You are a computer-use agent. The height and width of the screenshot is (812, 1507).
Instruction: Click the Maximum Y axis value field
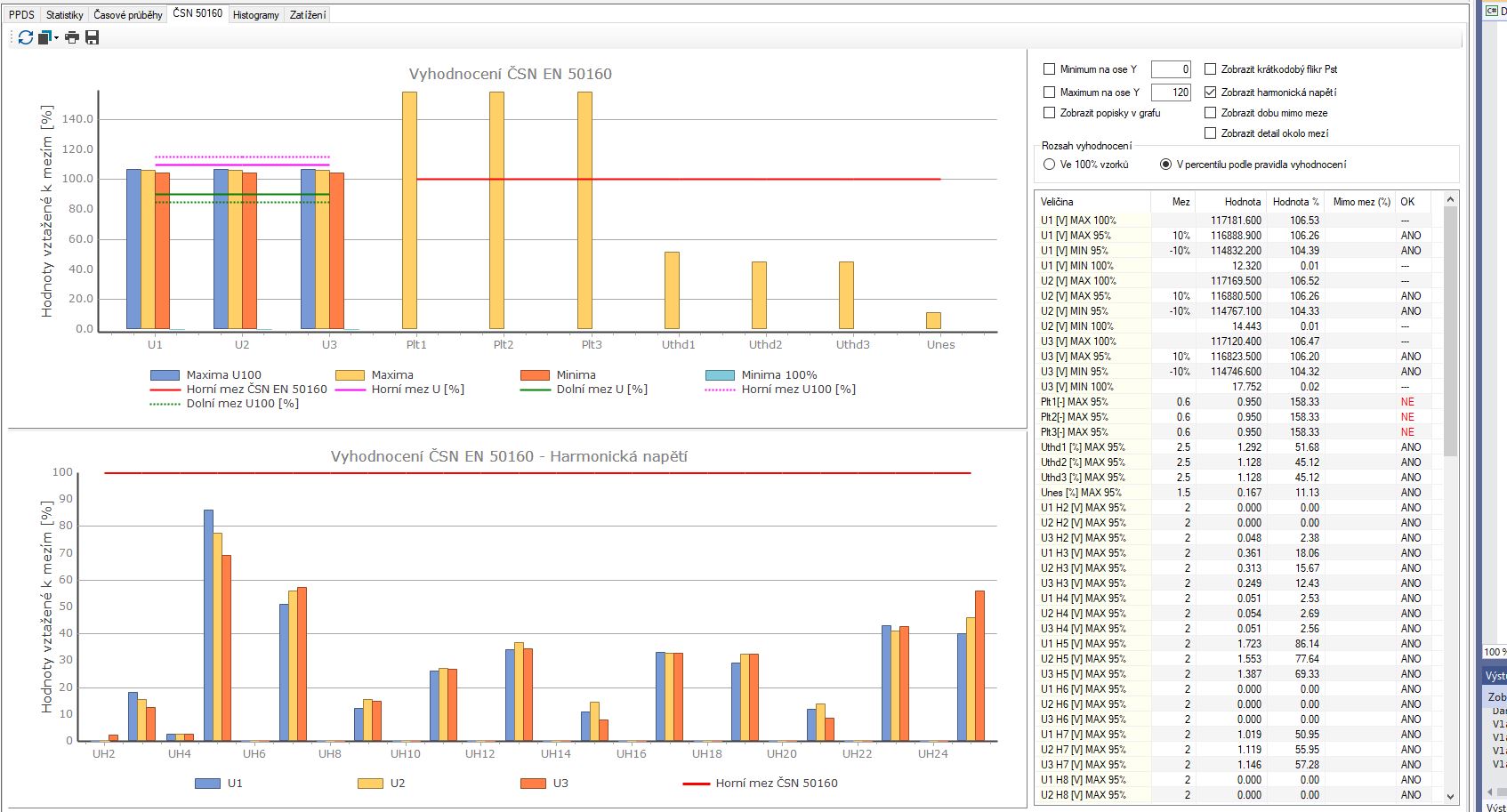(x=1170, y=92)
